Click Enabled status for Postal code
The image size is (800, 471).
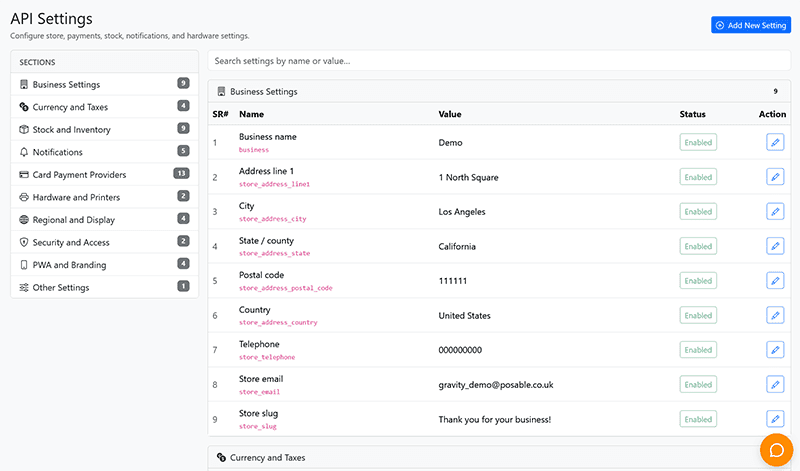pyautogui.click(x=698, y=281)
